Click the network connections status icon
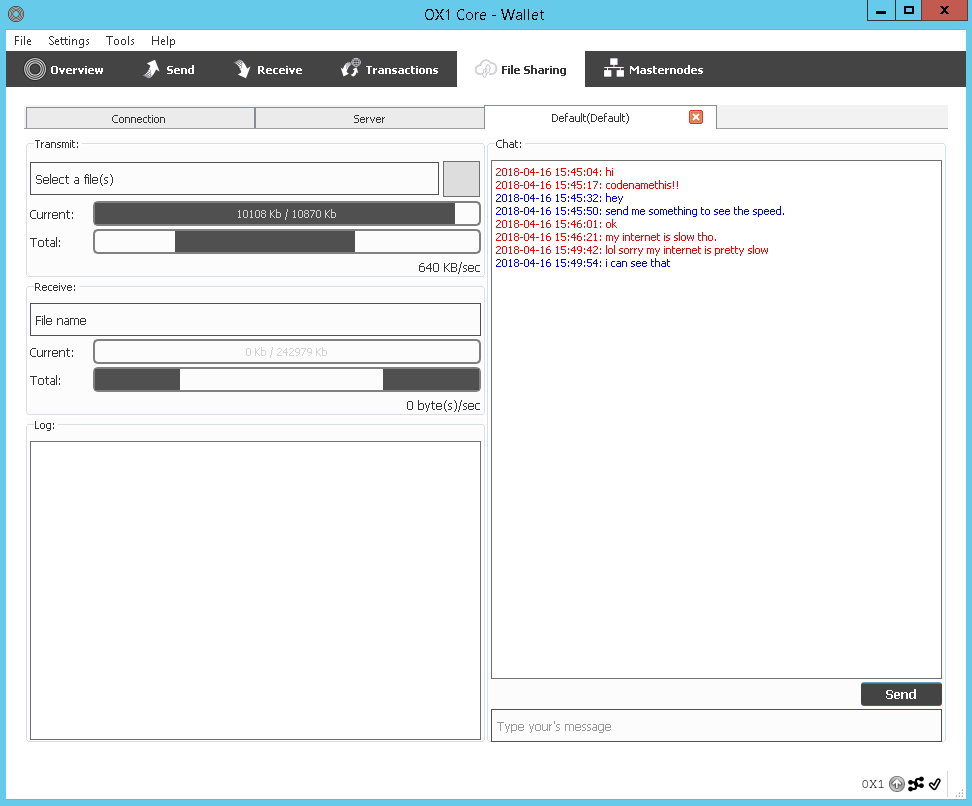This screenshot has width=972, height=806. click(916, 784)
